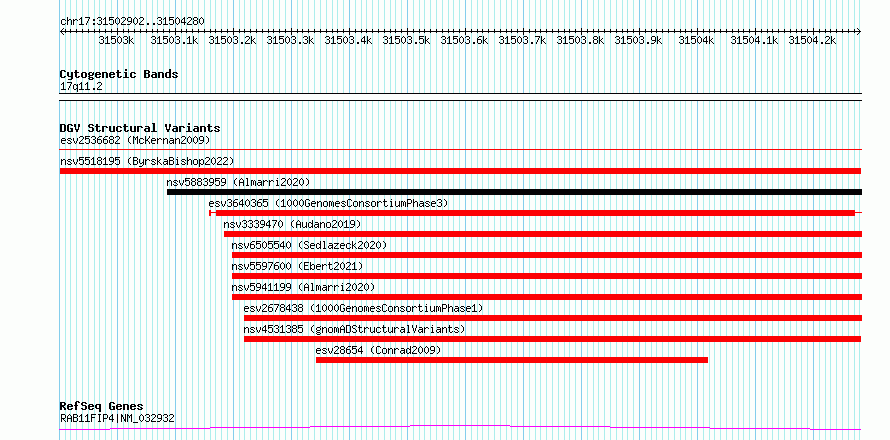The height and width of the screenshot is (440, 890).
Task: Open nsv6505540 (Sedlazeck2020) variant label
Action: [309, 245]
